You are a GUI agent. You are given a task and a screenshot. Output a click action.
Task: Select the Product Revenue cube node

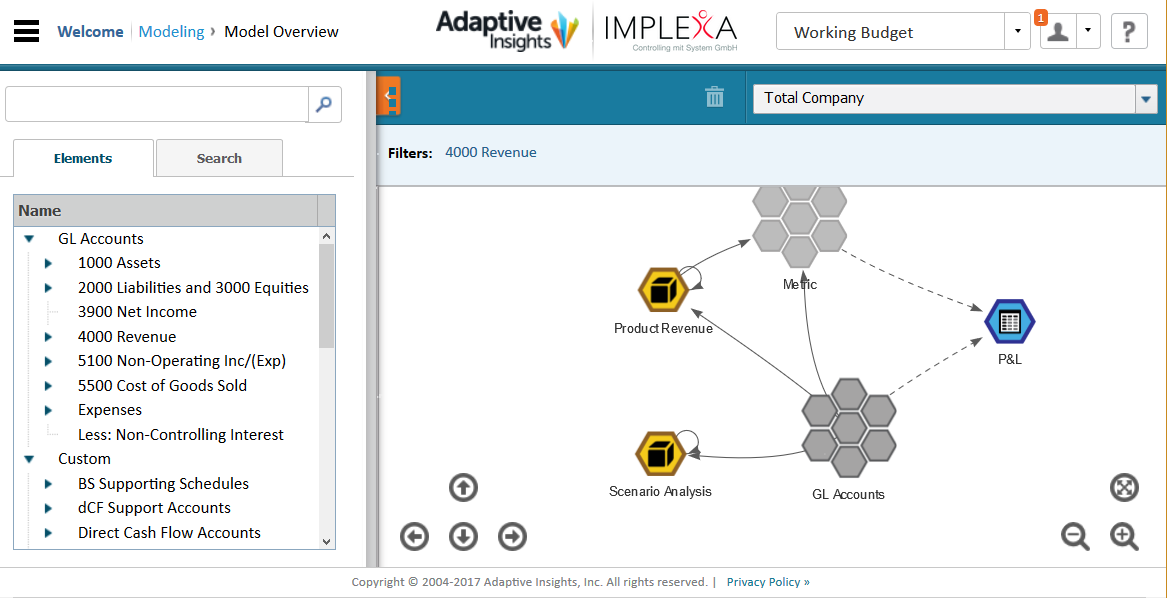click(661, 291)
